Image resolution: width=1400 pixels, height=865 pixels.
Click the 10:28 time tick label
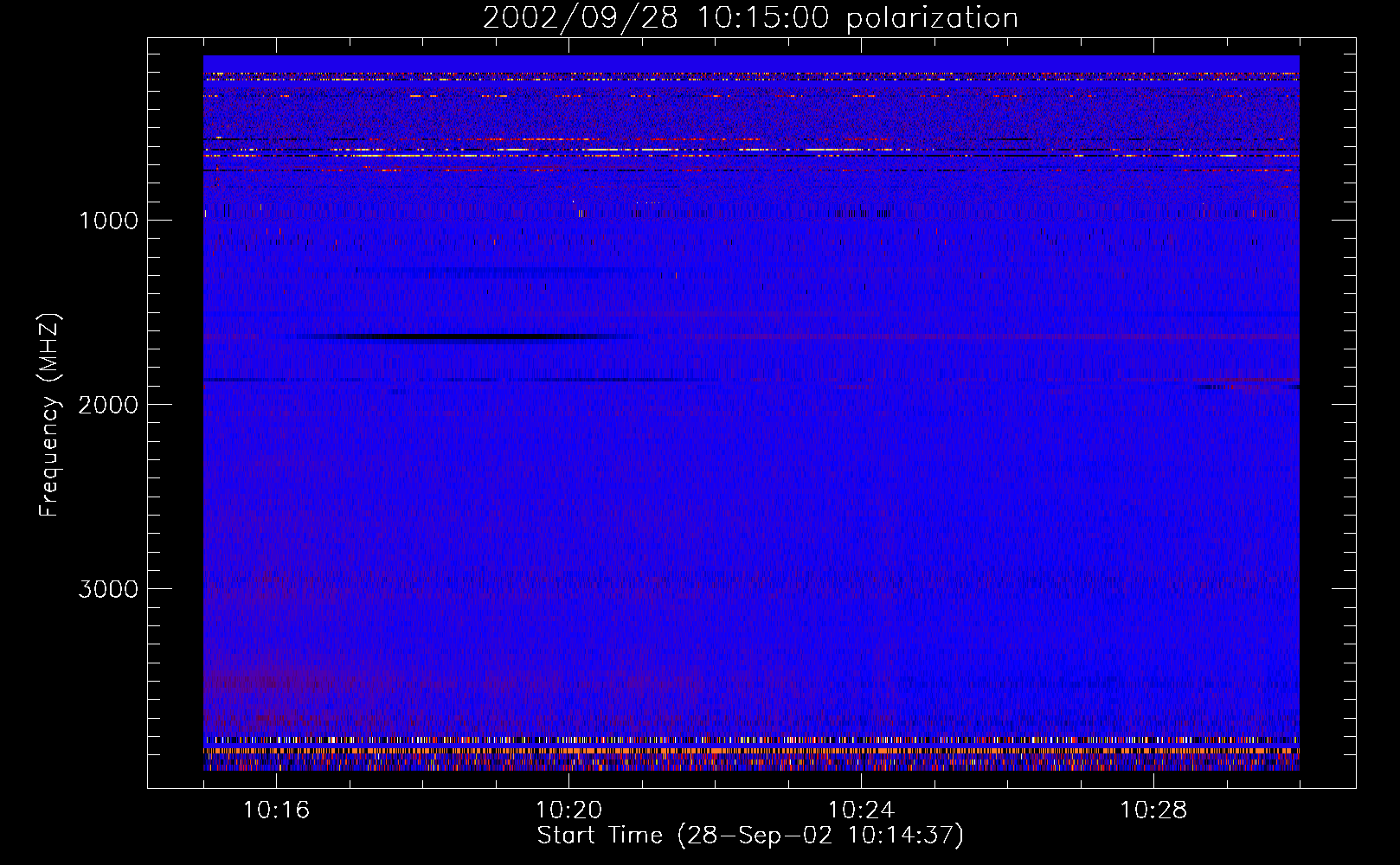pyautogui.click(x=1153, y=811)
